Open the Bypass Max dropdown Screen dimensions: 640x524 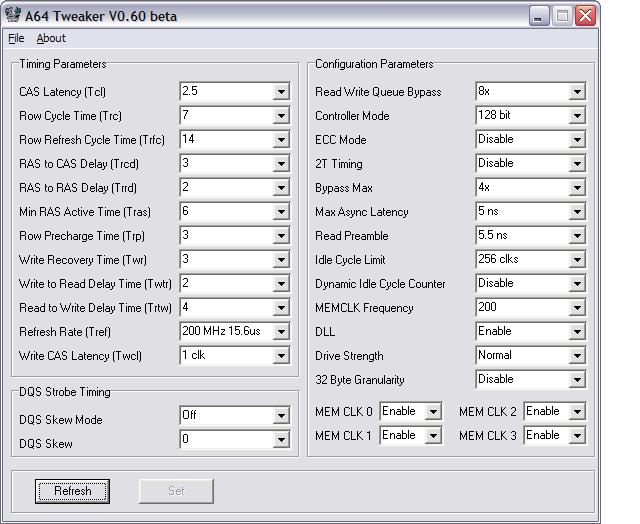[x=577, y=188]
